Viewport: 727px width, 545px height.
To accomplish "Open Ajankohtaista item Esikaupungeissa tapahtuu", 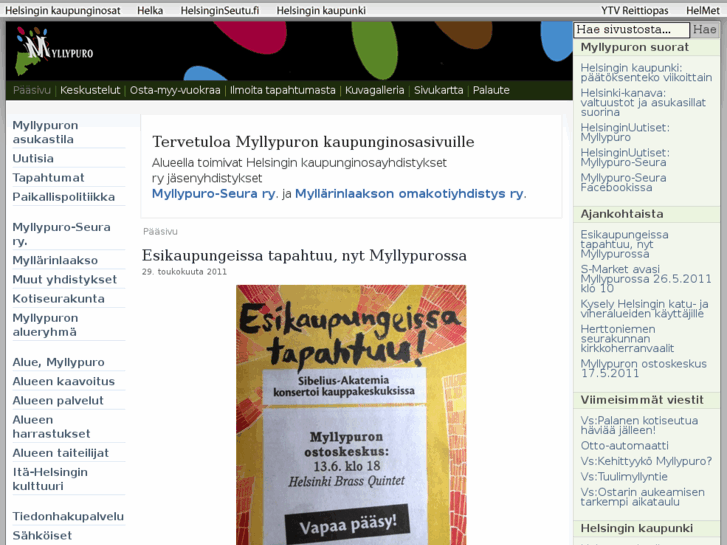I will (x=624, y=244).
